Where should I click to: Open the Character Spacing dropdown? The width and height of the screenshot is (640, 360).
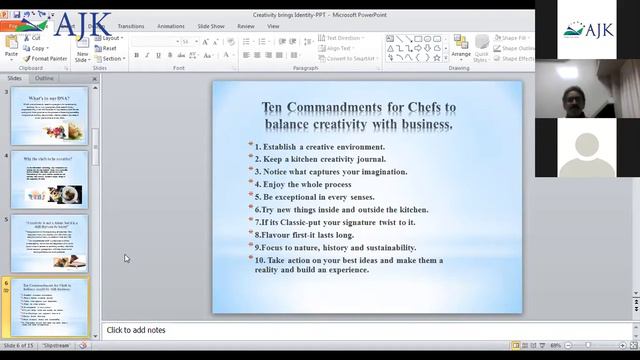point(193,55)
